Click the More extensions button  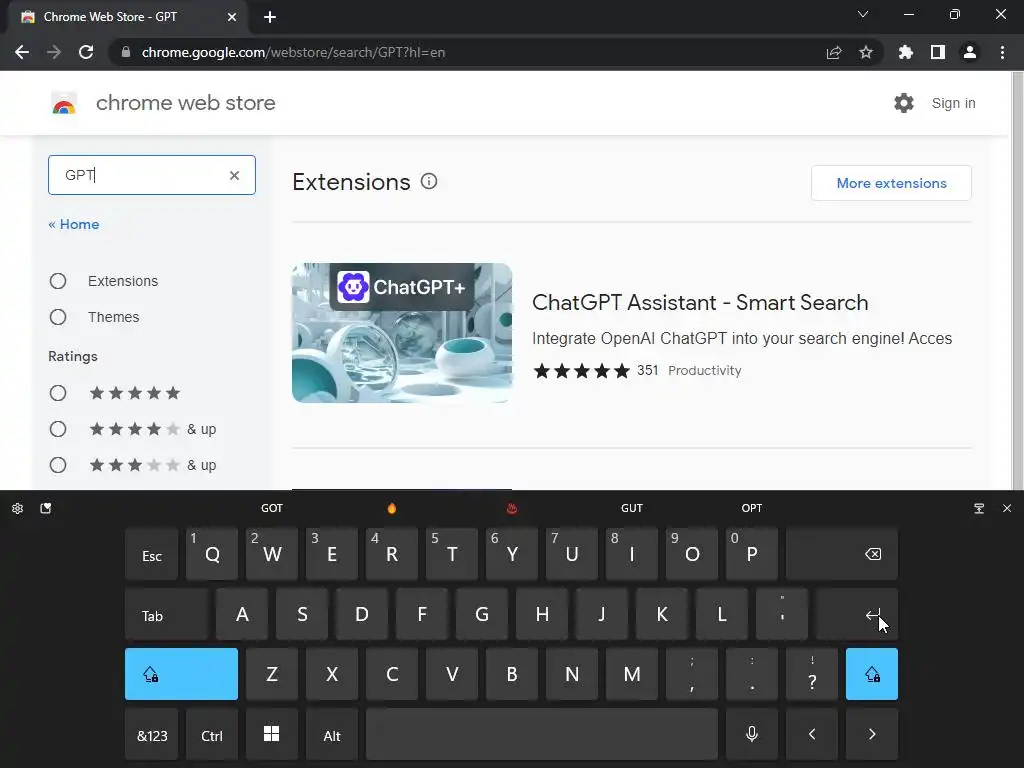click(x=891, y=183)
